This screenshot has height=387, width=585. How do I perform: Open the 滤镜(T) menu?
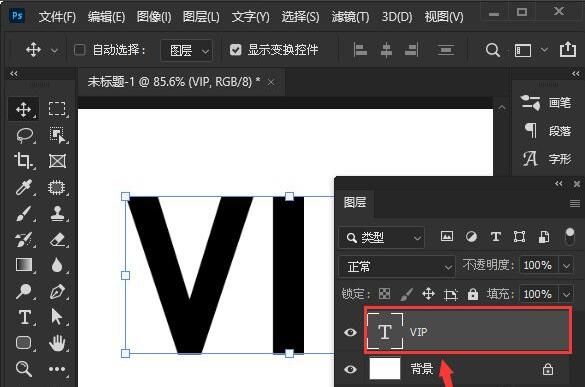tap(350, 16)
